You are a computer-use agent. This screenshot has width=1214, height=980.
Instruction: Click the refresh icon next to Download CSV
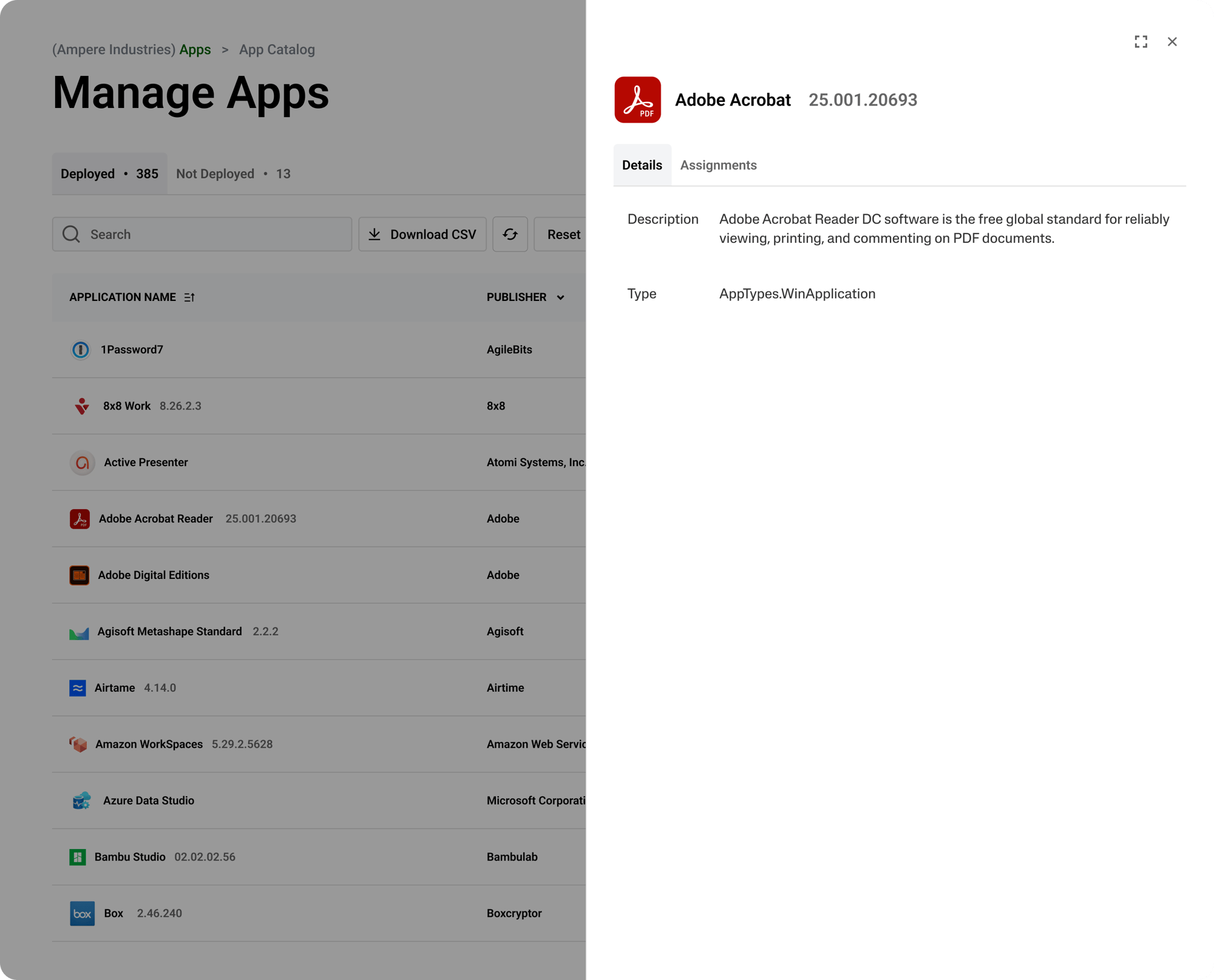(510, 234)
